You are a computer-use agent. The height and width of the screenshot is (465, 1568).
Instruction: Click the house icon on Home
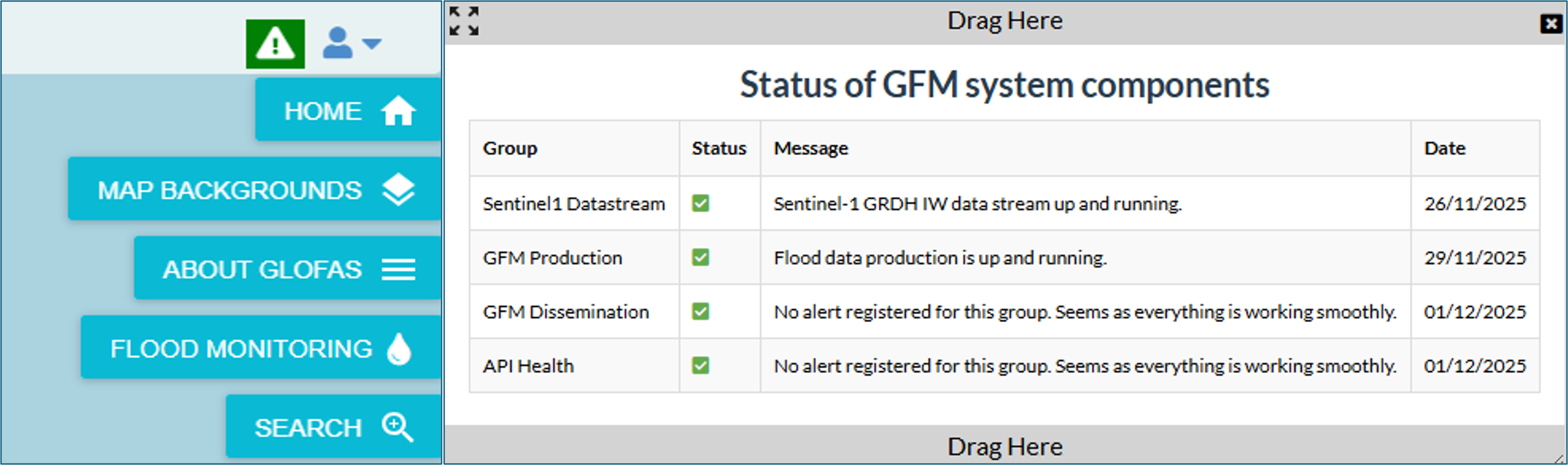[x=398, y=112]
